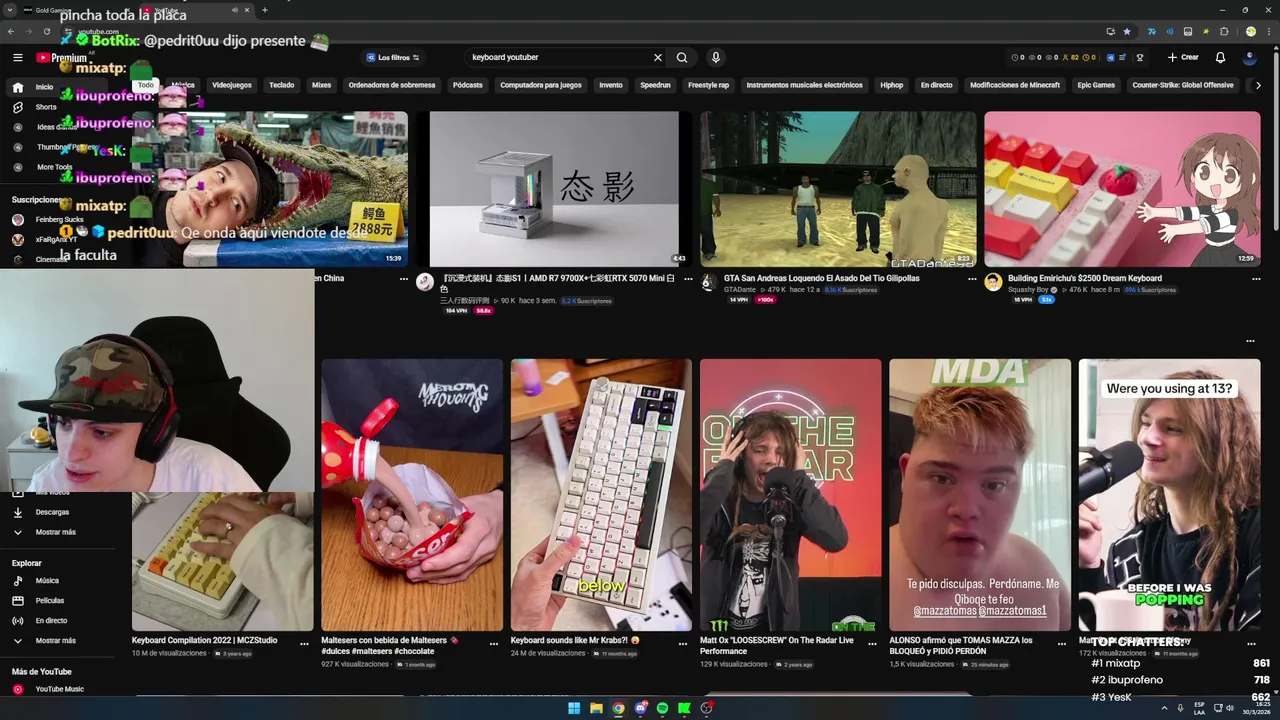Open Chrome's three-dot menu

click(x=1267, y=31)
